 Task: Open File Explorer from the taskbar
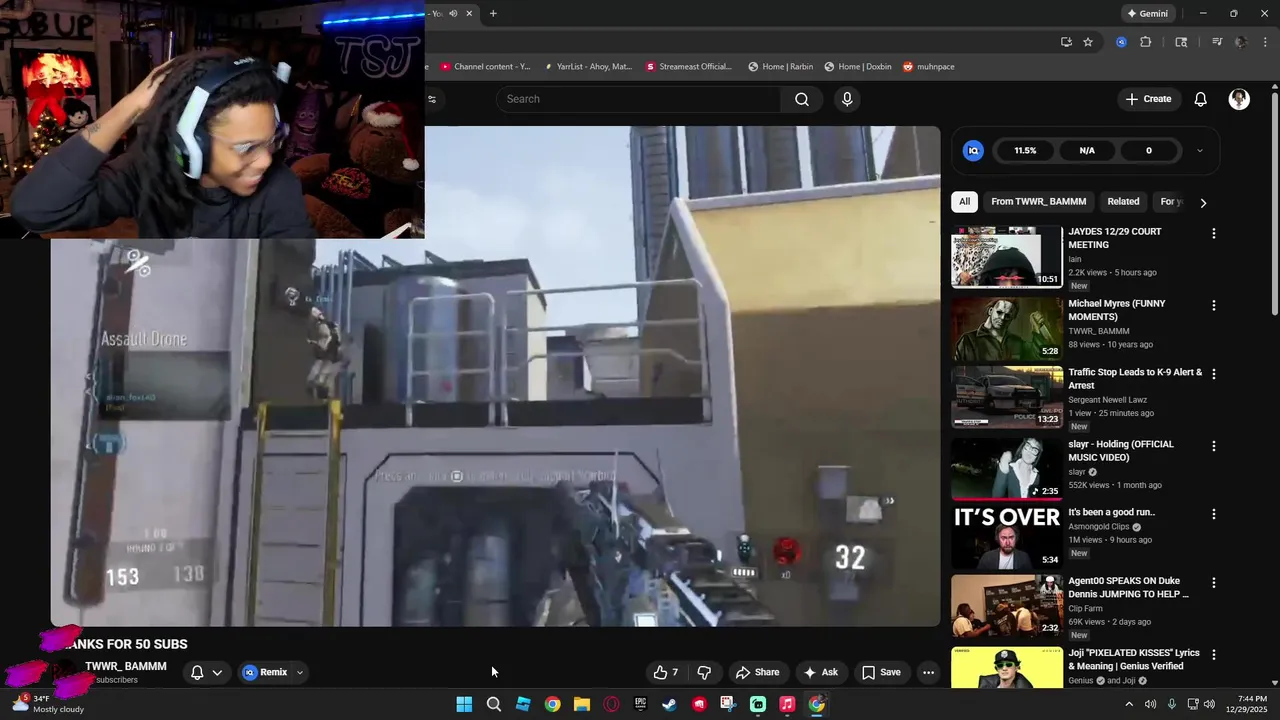click(582, 704)
